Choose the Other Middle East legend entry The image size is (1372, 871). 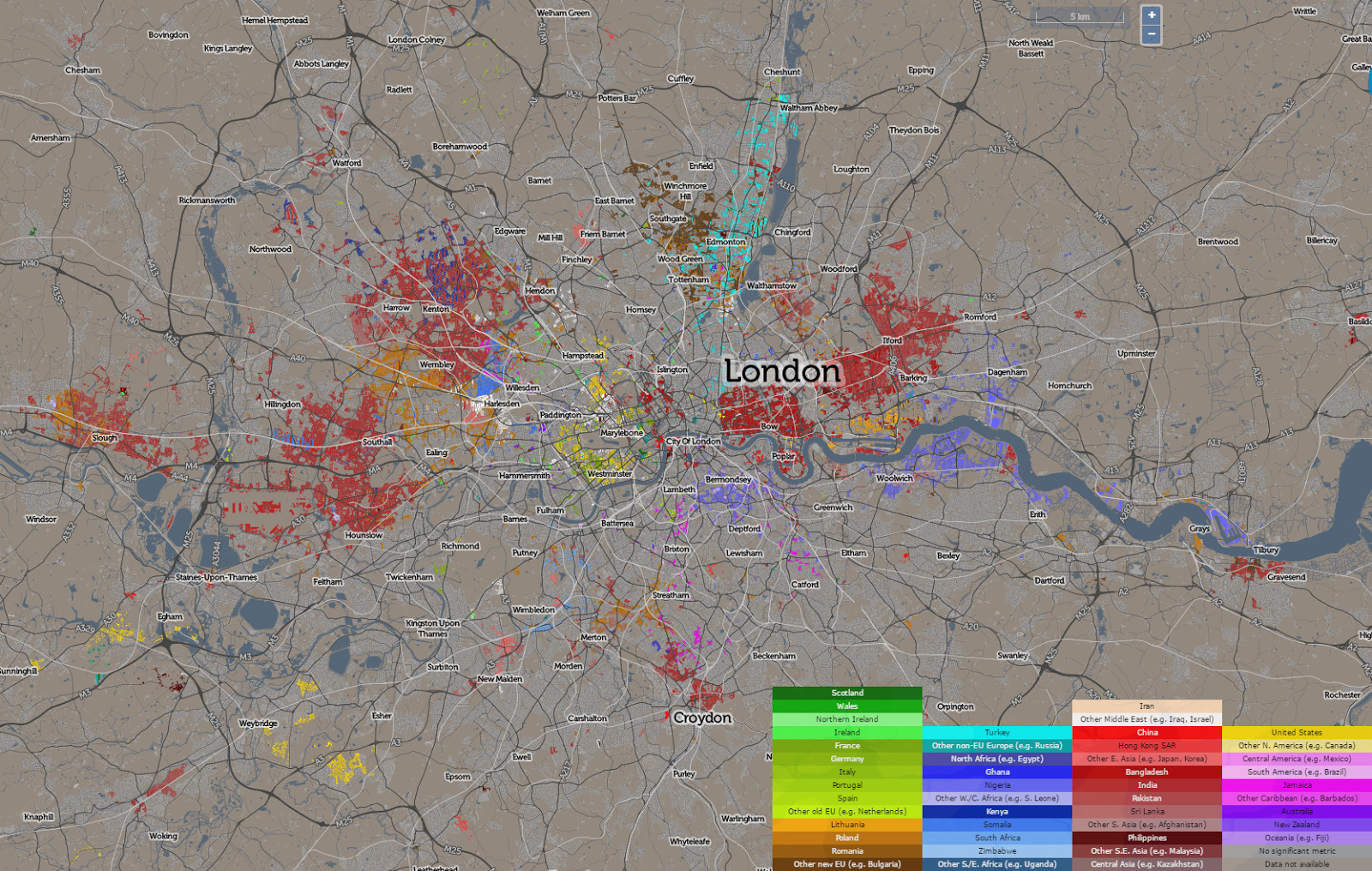click(1147, 719)
